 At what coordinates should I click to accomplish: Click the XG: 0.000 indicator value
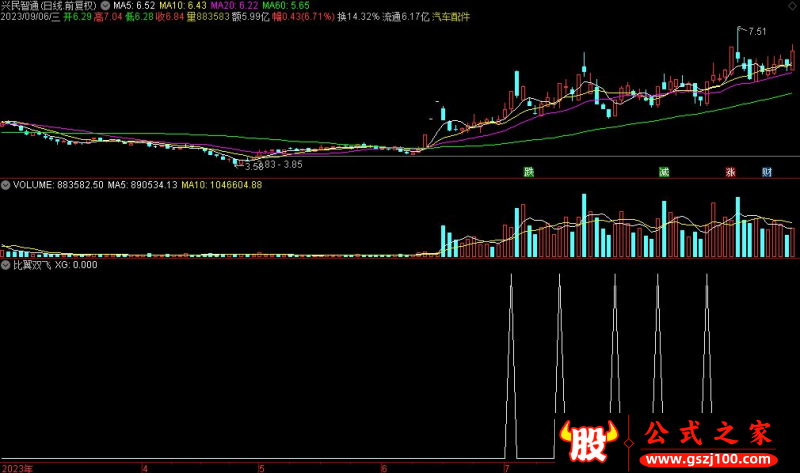76,265
